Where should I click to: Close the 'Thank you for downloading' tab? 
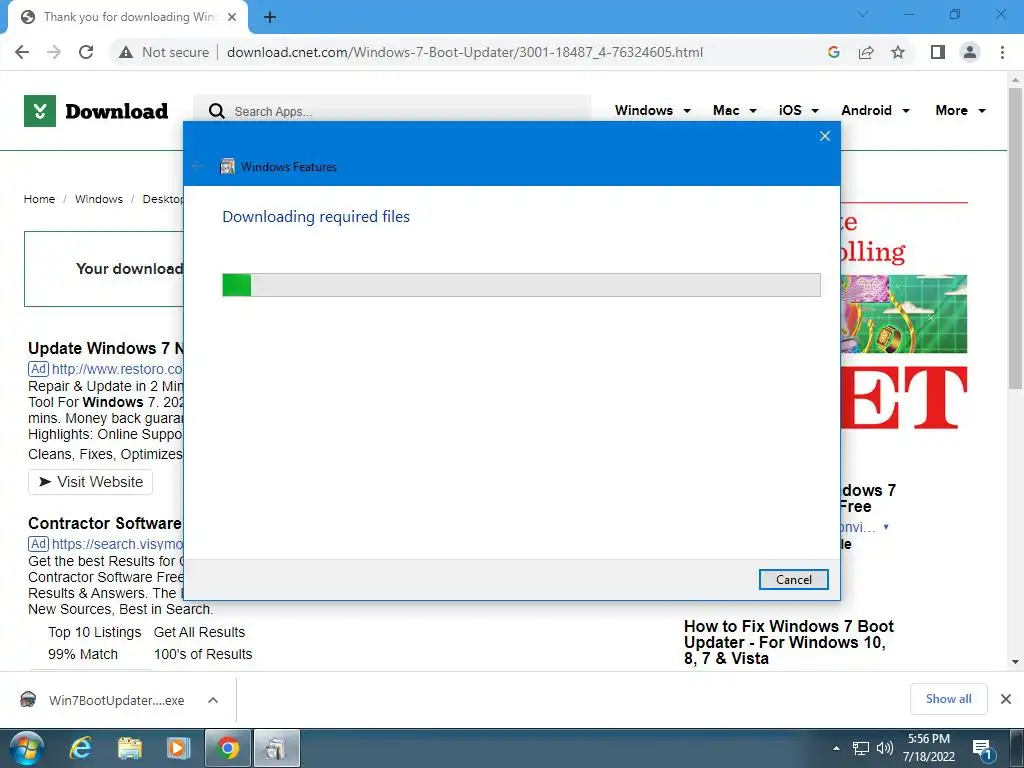pos(232,17)
